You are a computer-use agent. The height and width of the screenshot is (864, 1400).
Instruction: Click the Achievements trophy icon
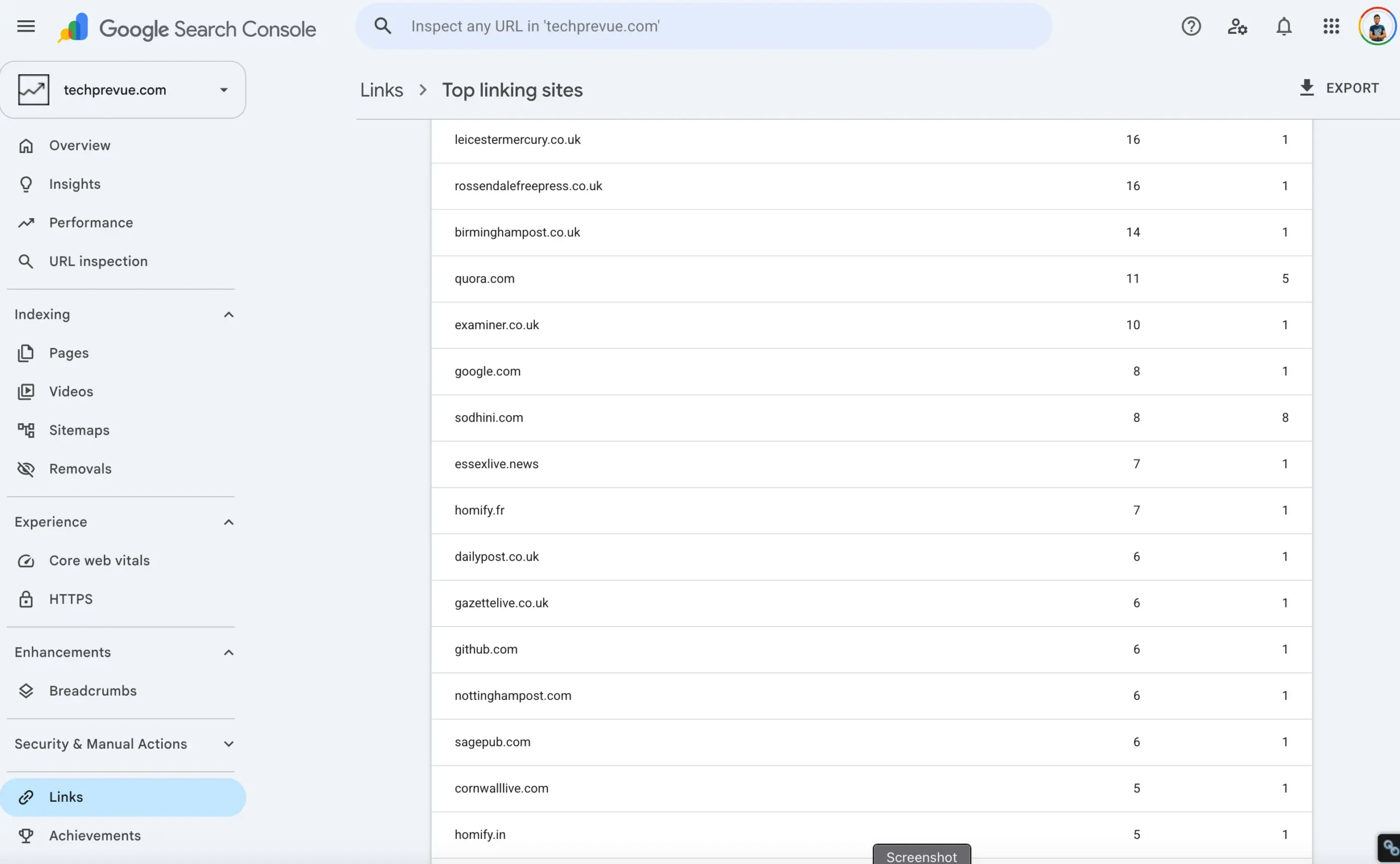point(26,836)
